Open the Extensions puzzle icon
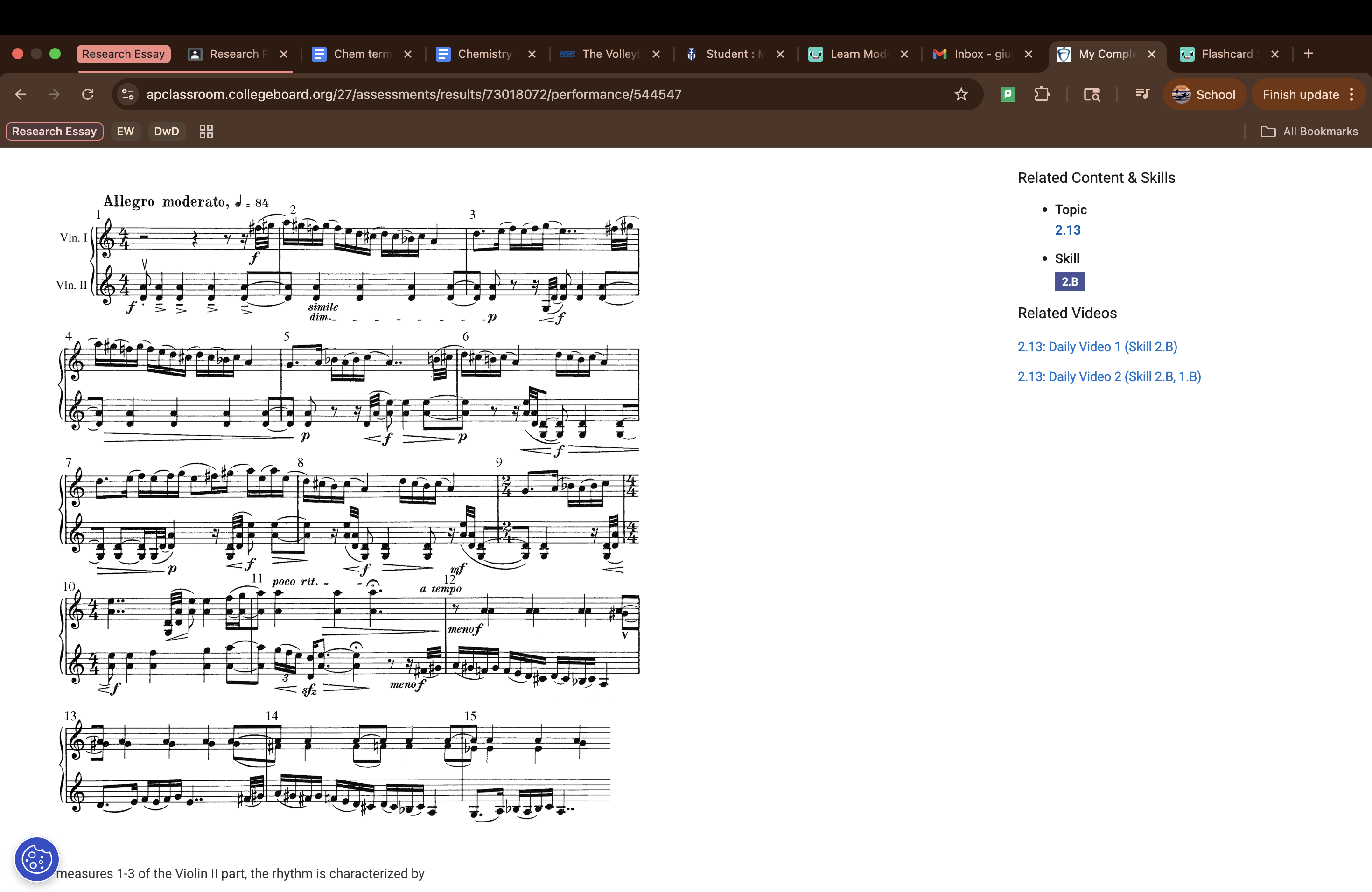 (x=1042, y=95)
